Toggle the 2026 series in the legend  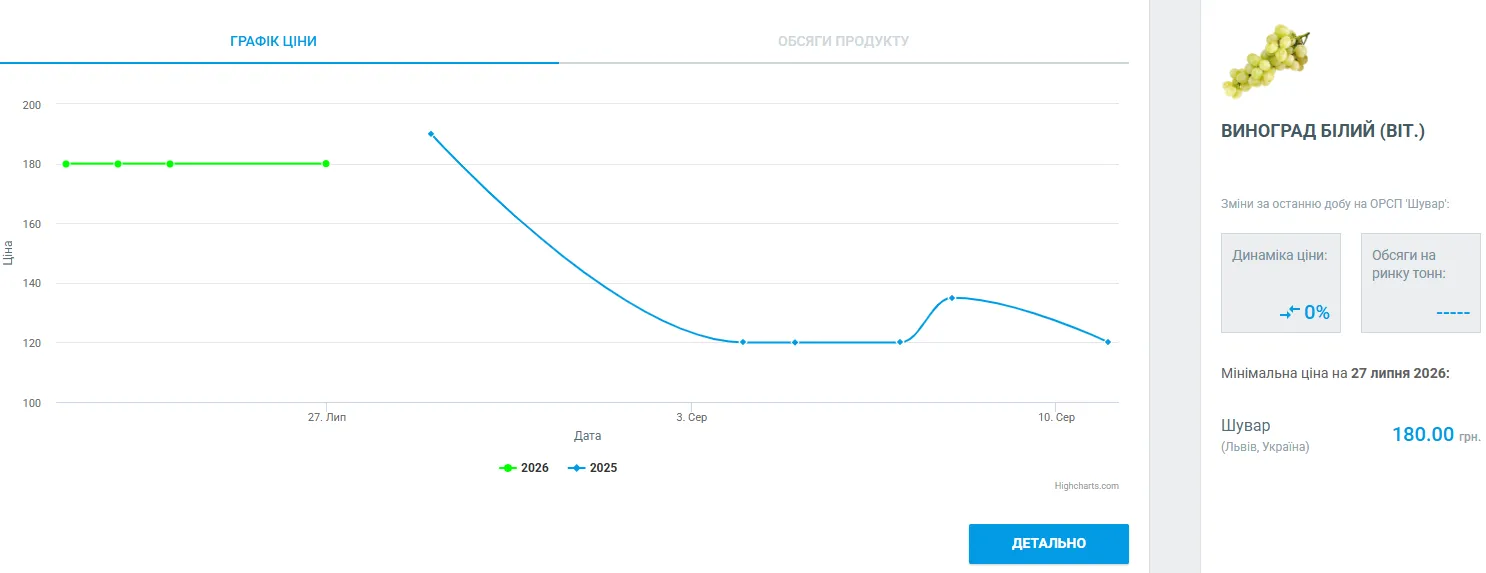click(x=524, y=468)
